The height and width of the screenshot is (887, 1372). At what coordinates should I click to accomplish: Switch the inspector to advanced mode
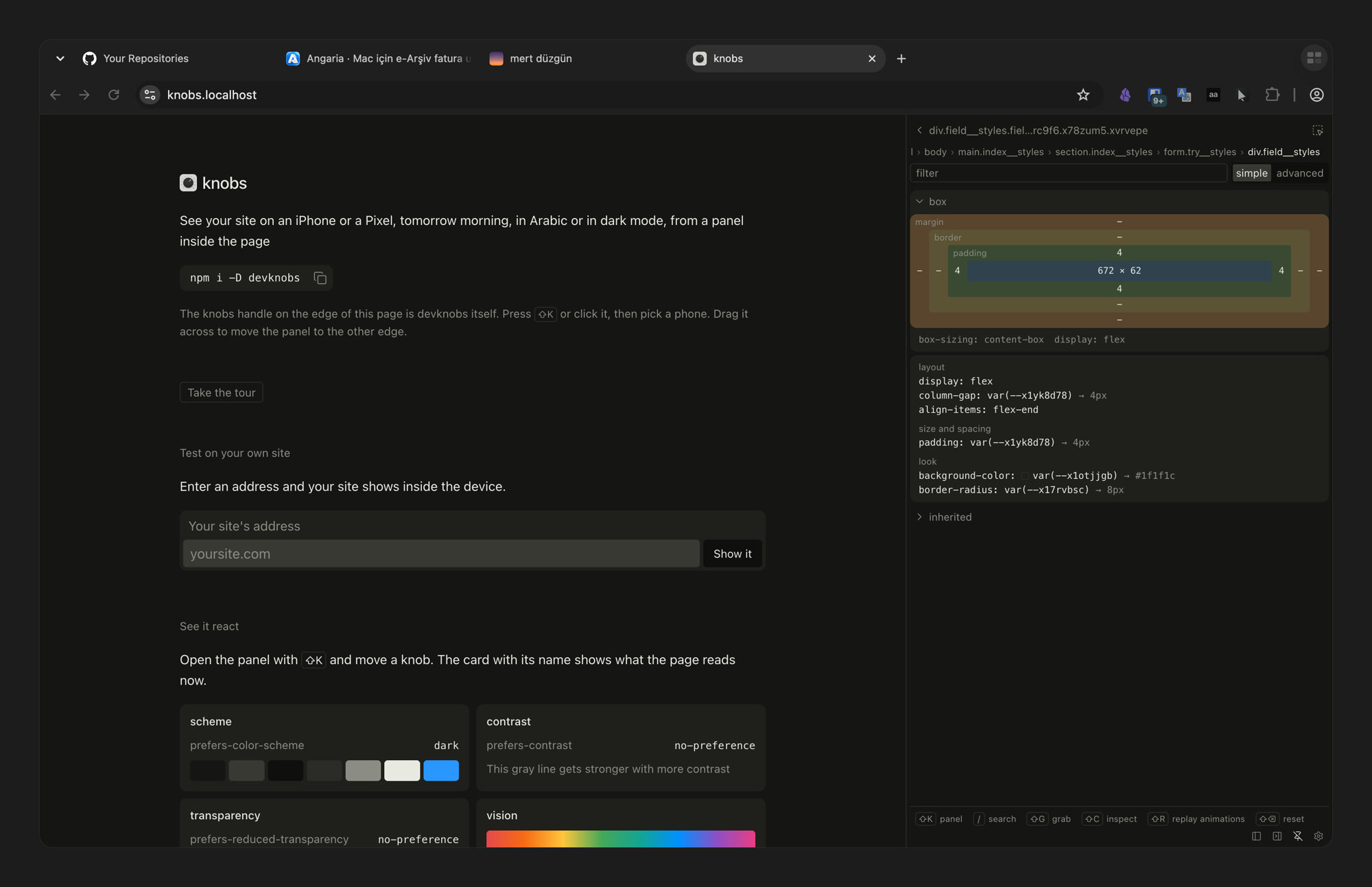1299,173
